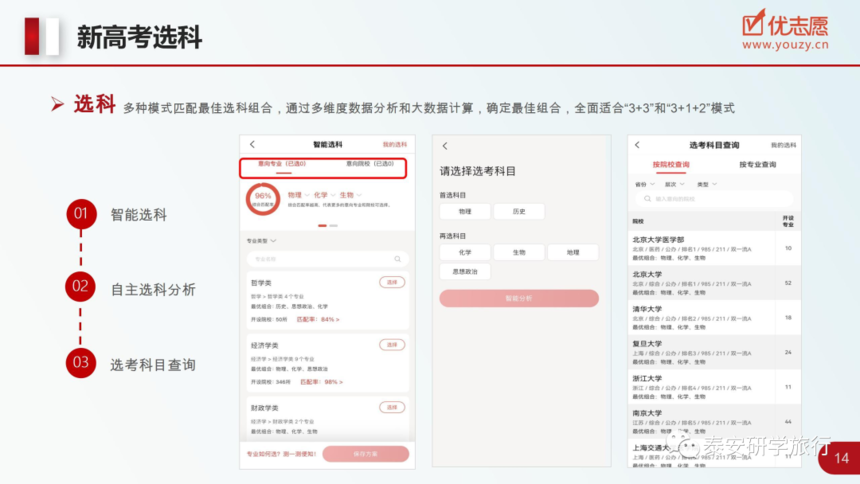Open the 省份 filter dropdown
860x484 pixels.
(x=644, y=184)
